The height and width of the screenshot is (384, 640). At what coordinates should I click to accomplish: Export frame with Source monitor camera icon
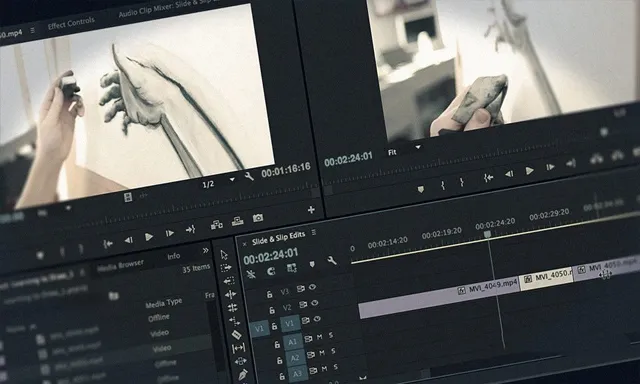point(258,218)
